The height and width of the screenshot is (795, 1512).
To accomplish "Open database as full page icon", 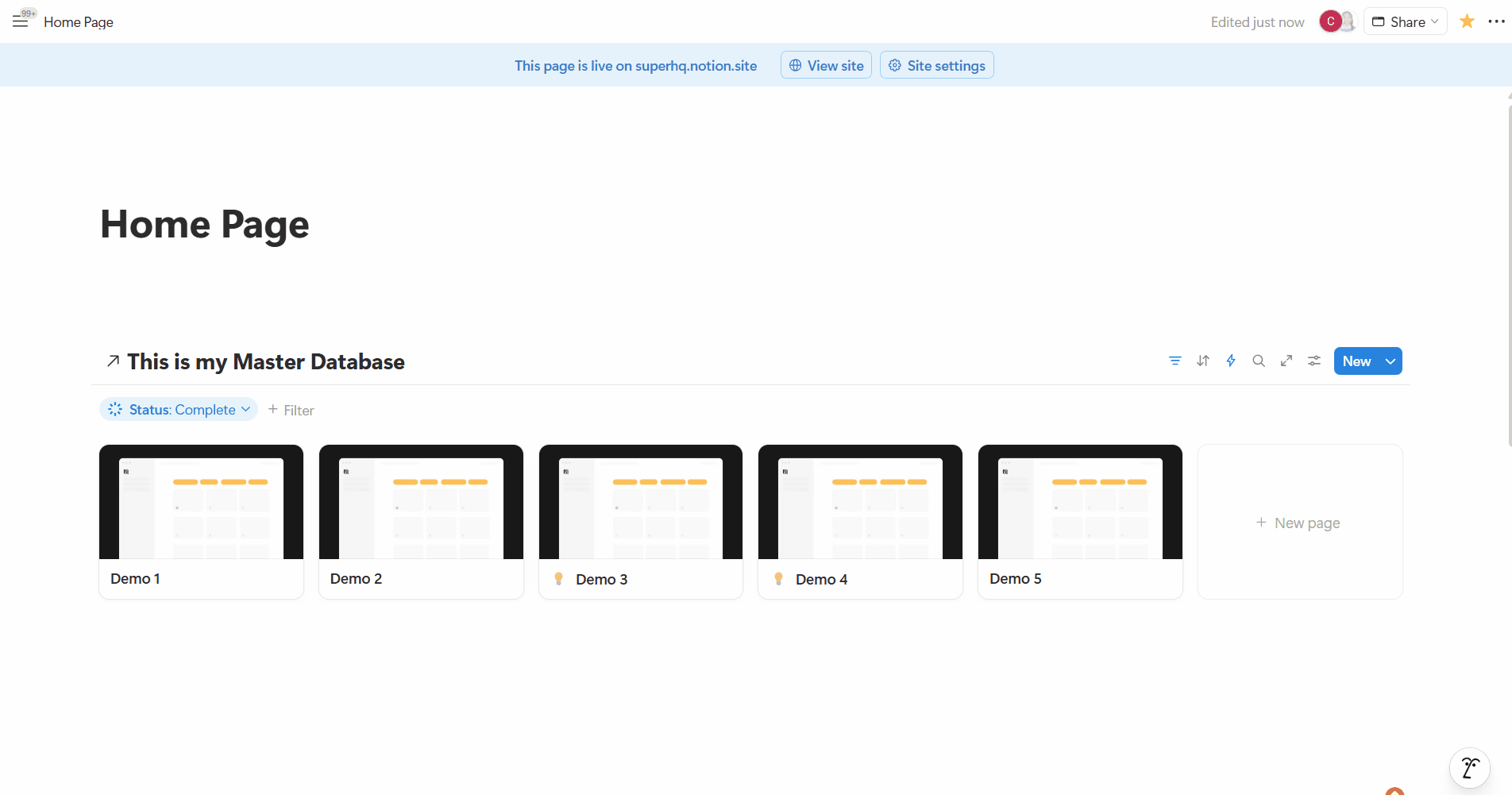I will click(x=1286, y=361).
